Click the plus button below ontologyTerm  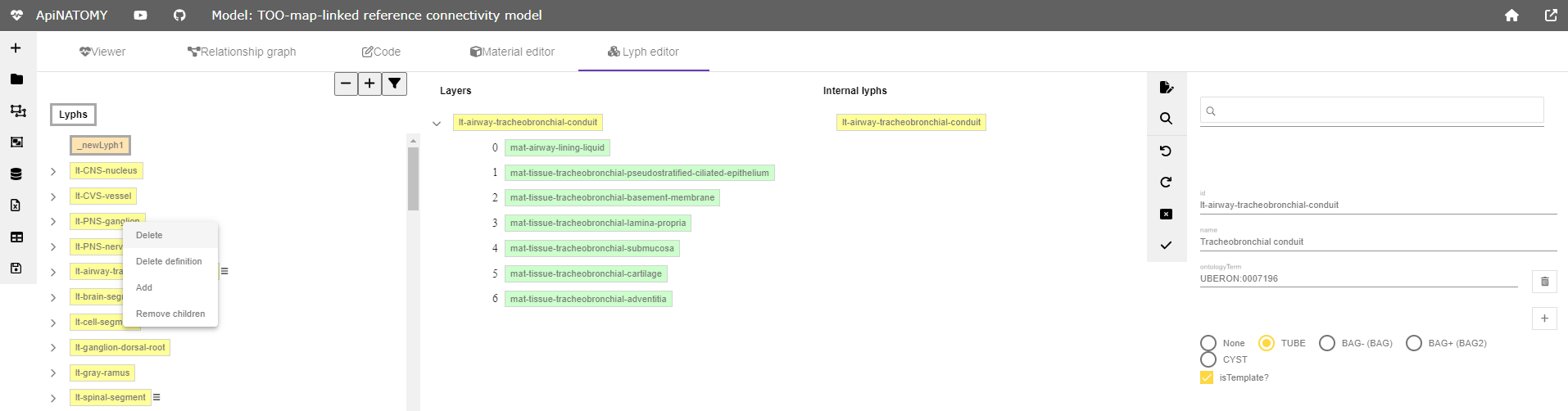click(x=1544, y=318)
